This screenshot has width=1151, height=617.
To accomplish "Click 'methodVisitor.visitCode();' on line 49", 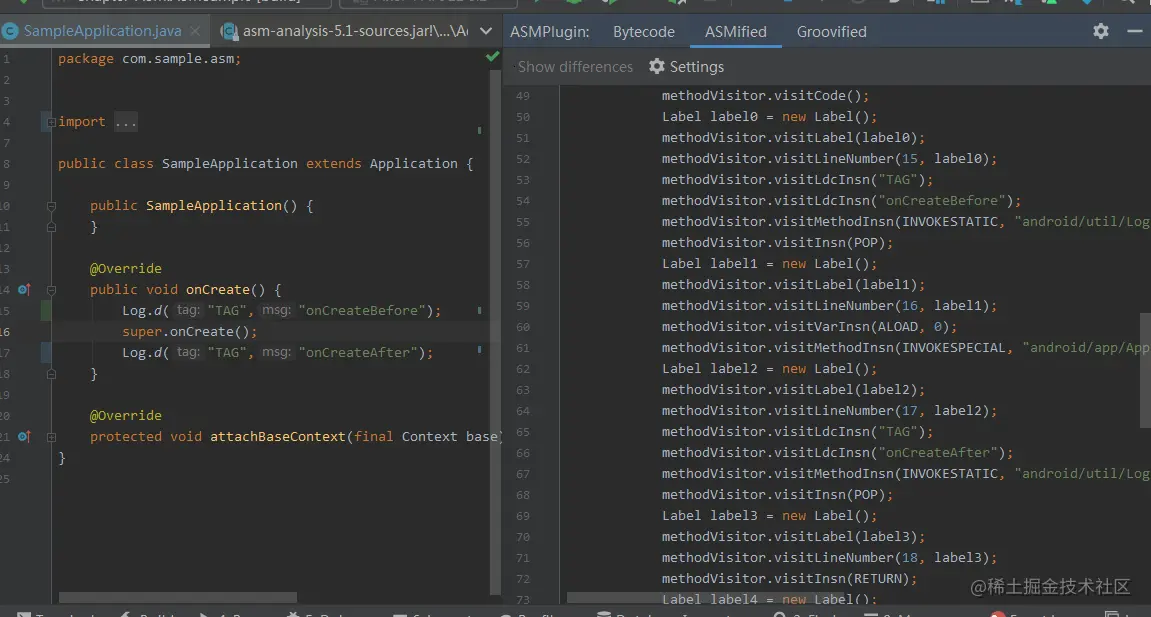I will (x=765, y=95).
